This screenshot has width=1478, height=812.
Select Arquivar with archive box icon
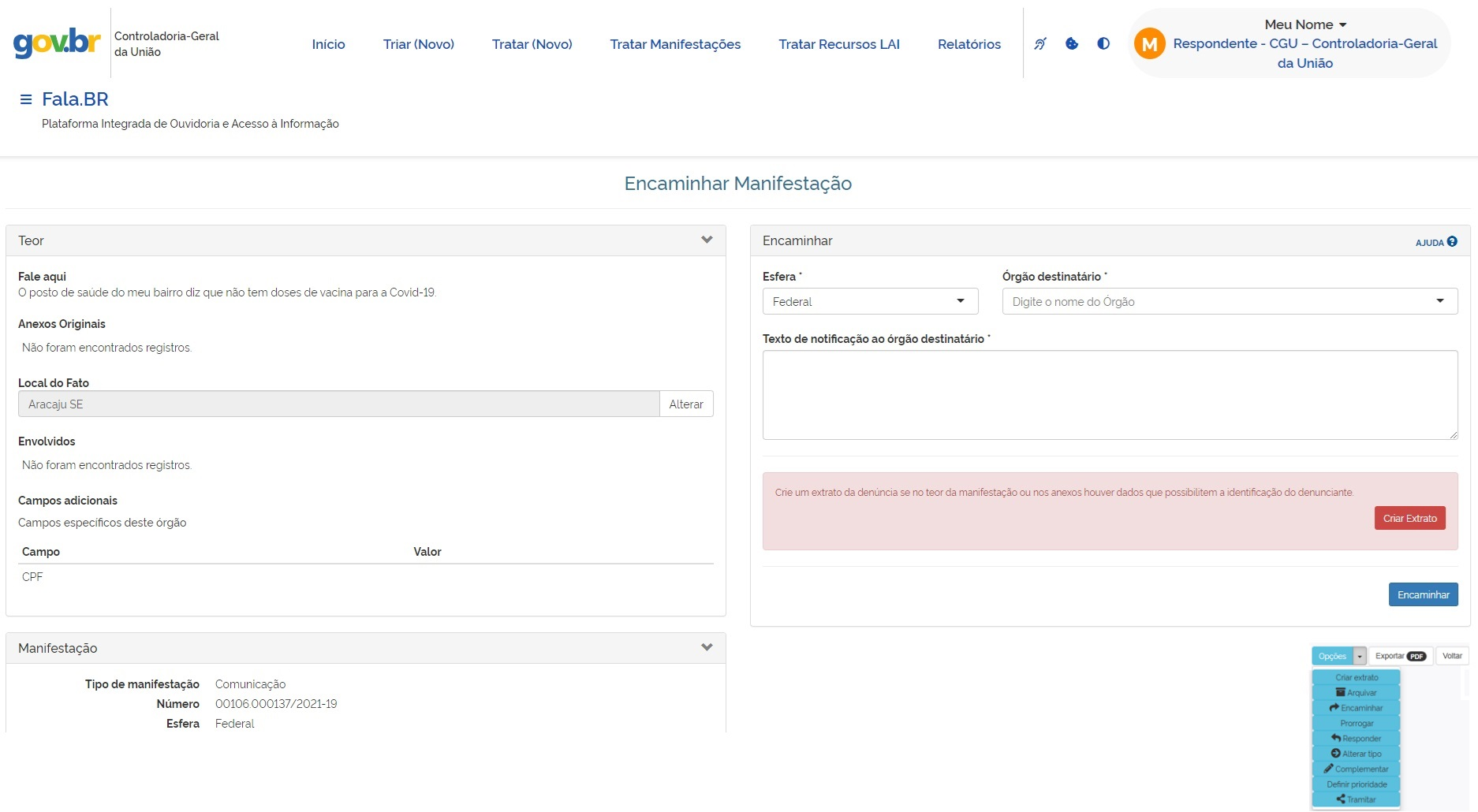(1356, 693)
